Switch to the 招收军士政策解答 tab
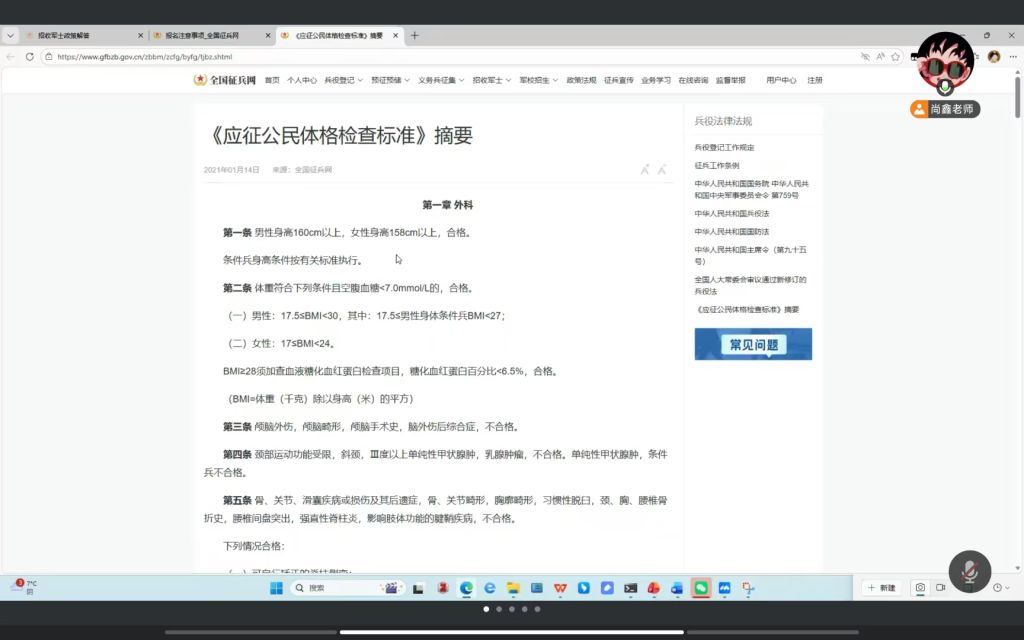Viewport: 1024px width, 640px height. point(75,35)
